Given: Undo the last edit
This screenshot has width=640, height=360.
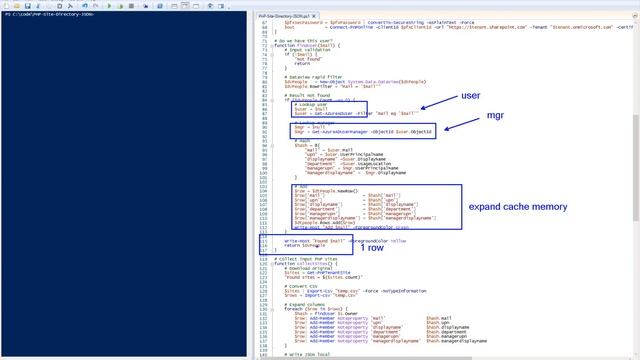Looking at the screenshot, I should [84, 6].
